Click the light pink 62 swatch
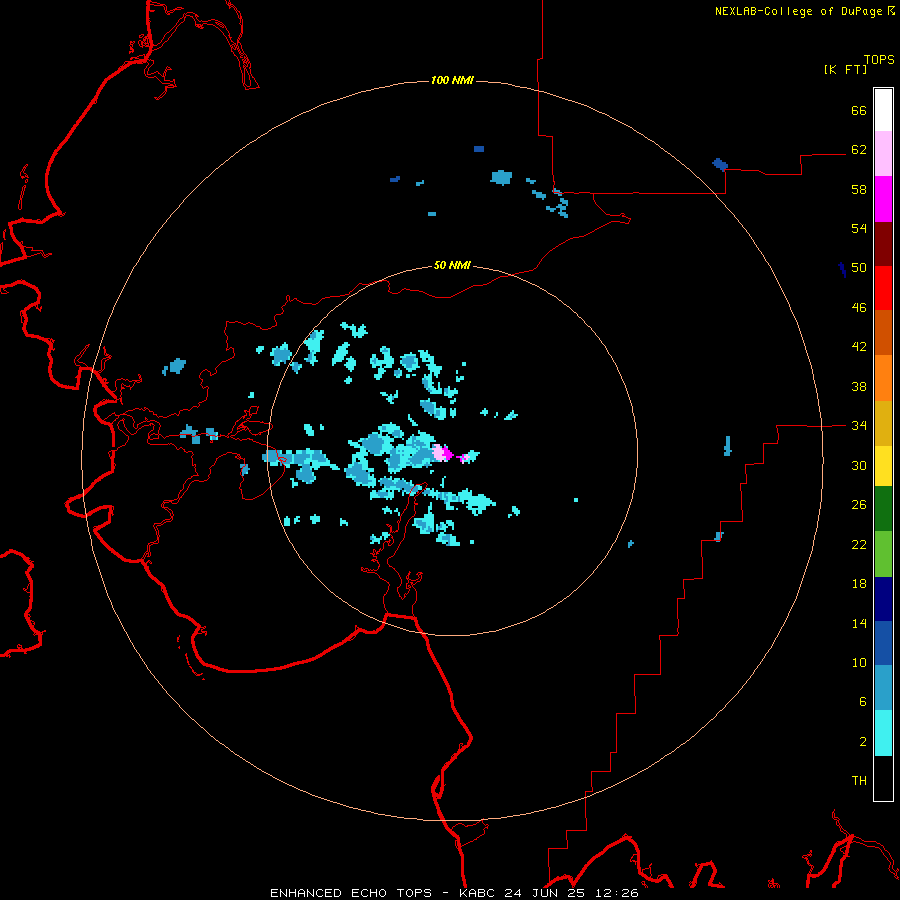The width and height of the screenshot is (900, 900). pyautogui.click(x=883, y=154)
